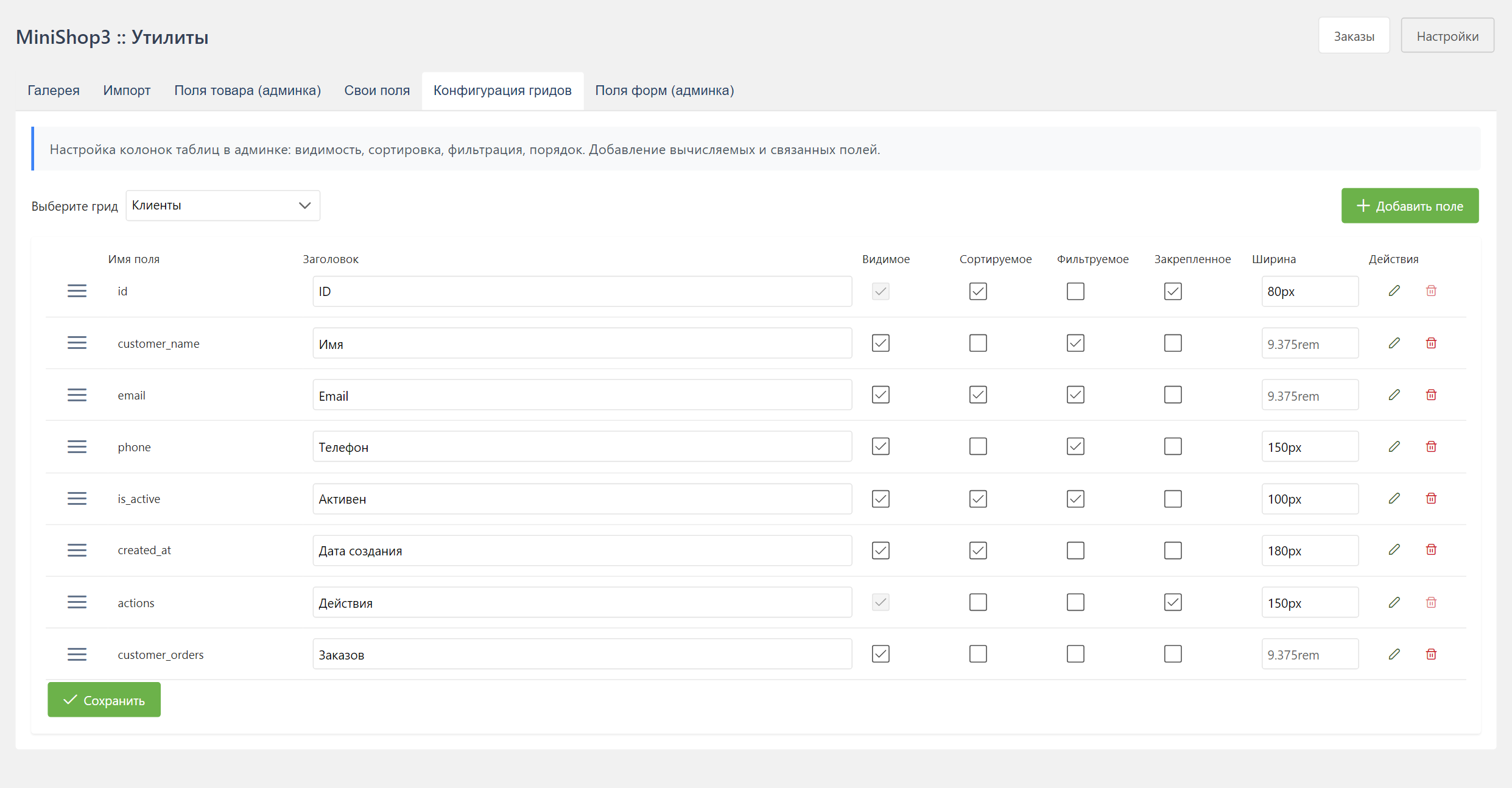The image size is (1512, 788).
Task: Delete customer_orders with the trash icon
Action: point(1431,654)
